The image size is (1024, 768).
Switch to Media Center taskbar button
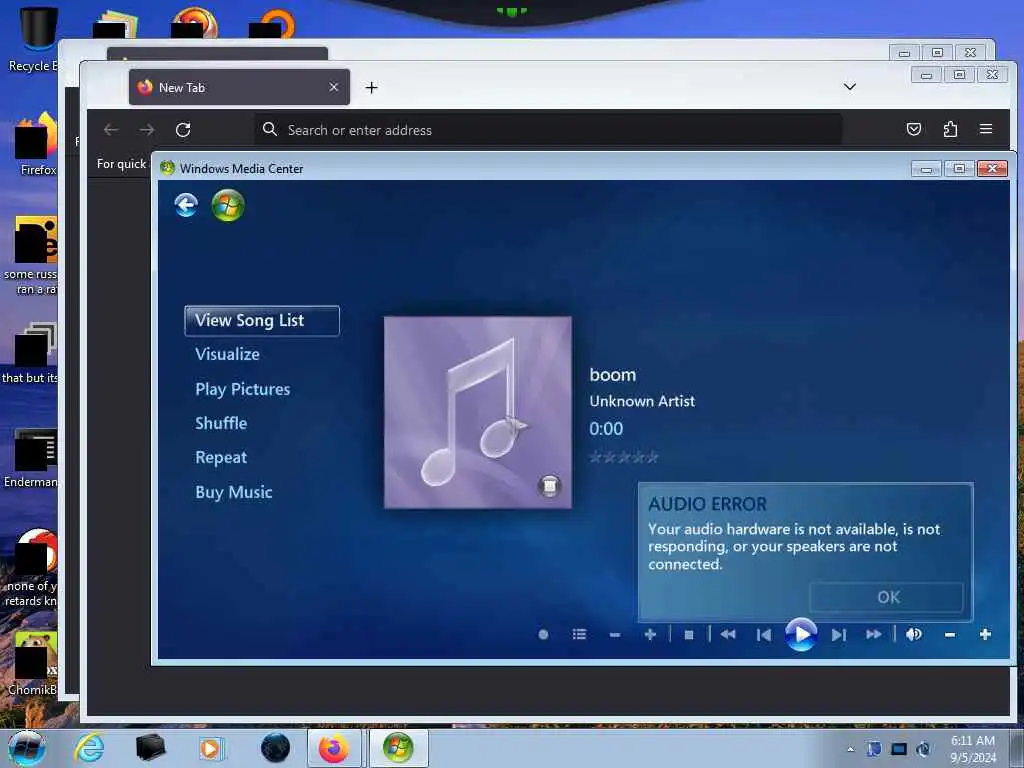(x=398, y=748)
